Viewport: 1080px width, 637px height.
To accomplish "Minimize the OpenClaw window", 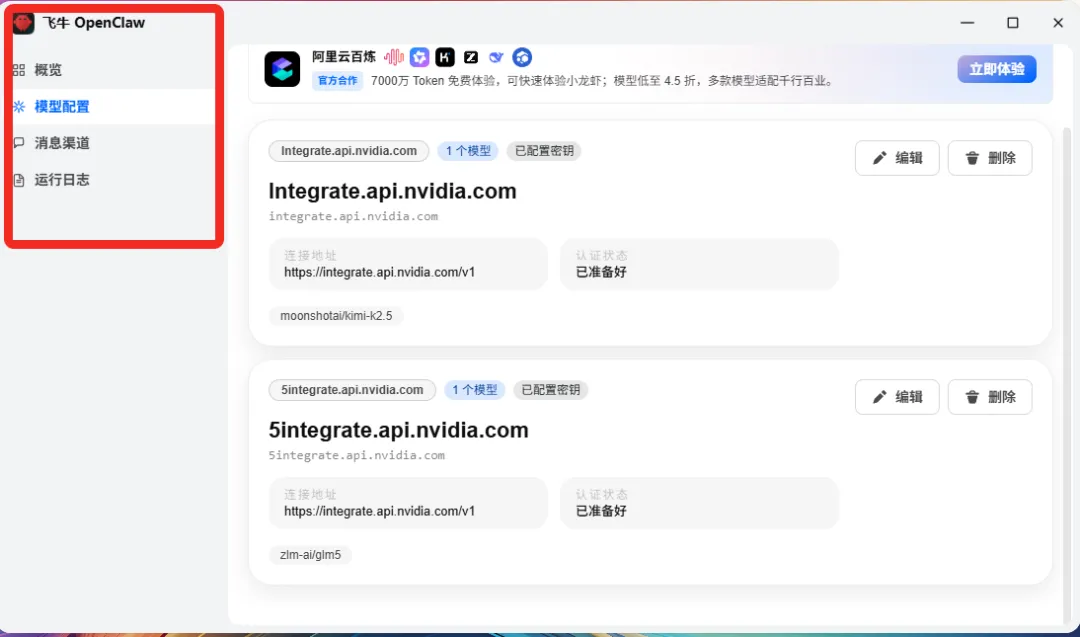I will 967,23.
